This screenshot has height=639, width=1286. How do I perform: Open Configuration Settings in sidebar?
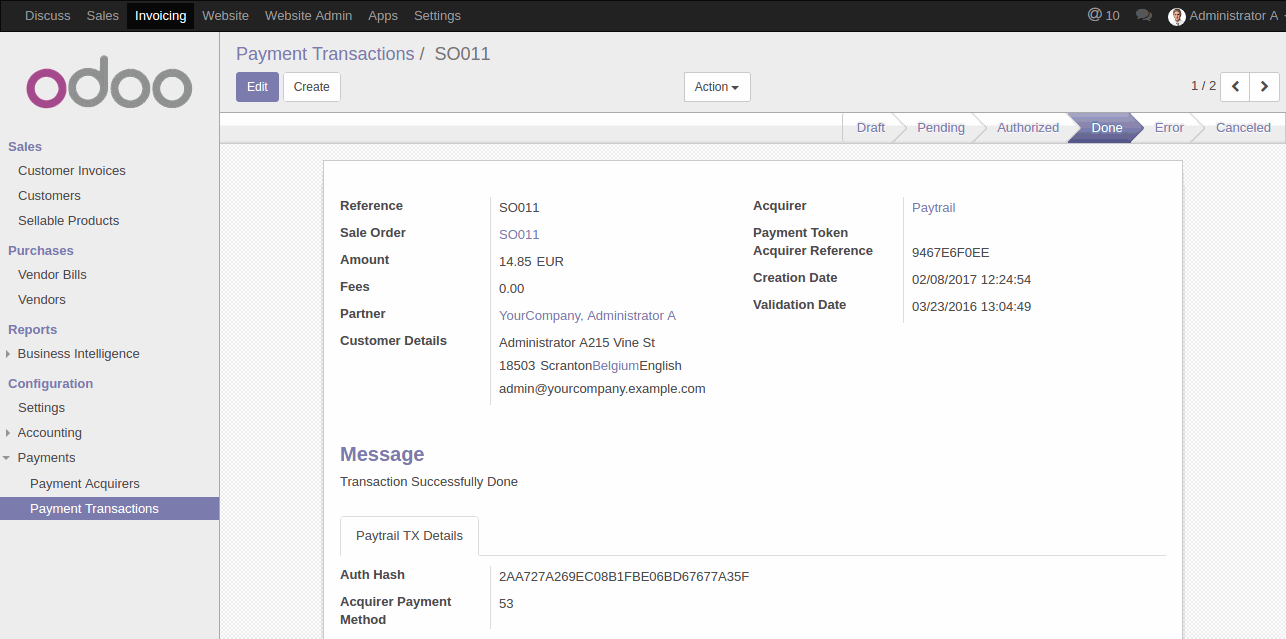pyautogui.click(x=41, y=408)
